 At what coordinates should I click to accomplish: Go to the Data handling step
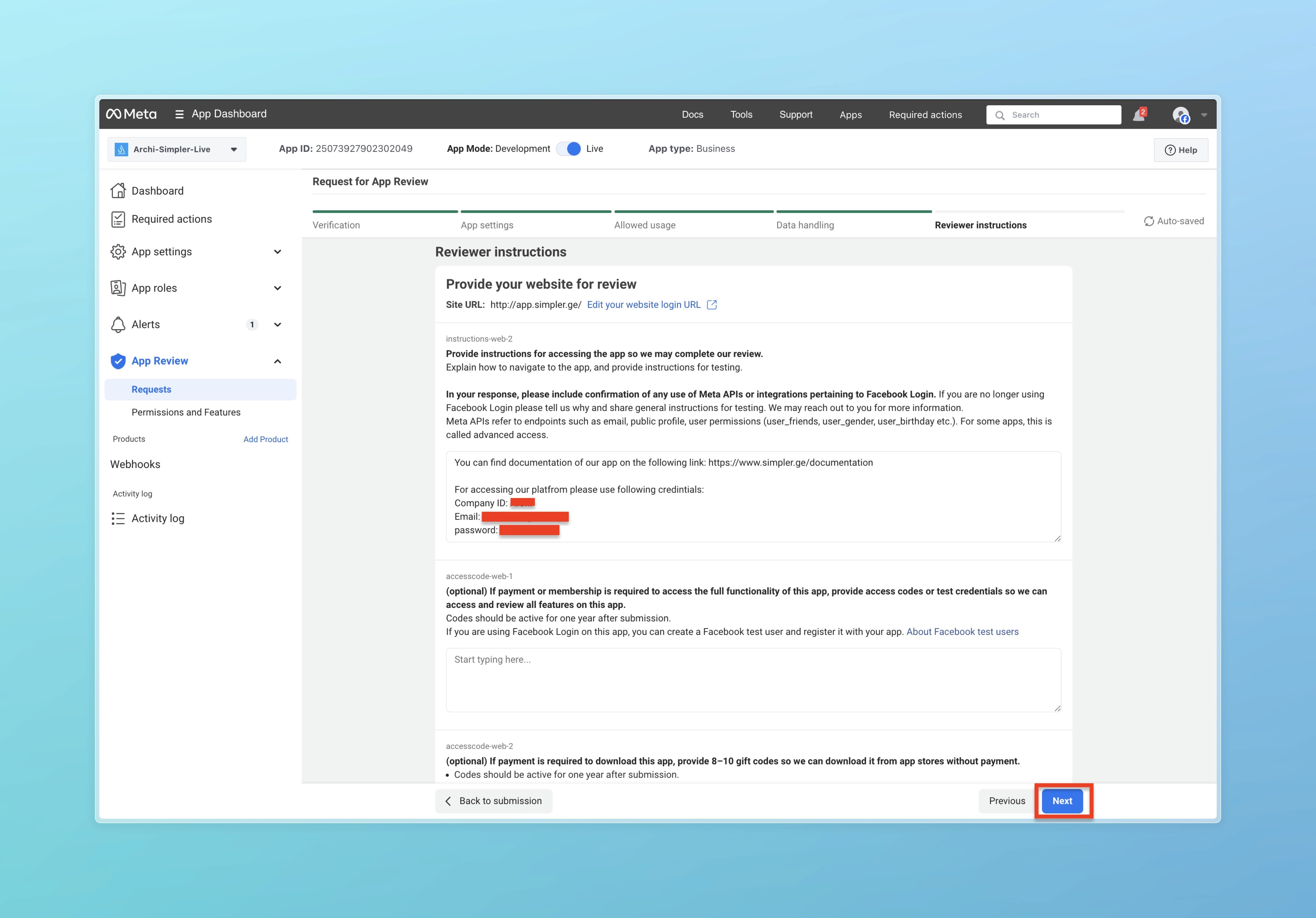[x=805, y=225]
